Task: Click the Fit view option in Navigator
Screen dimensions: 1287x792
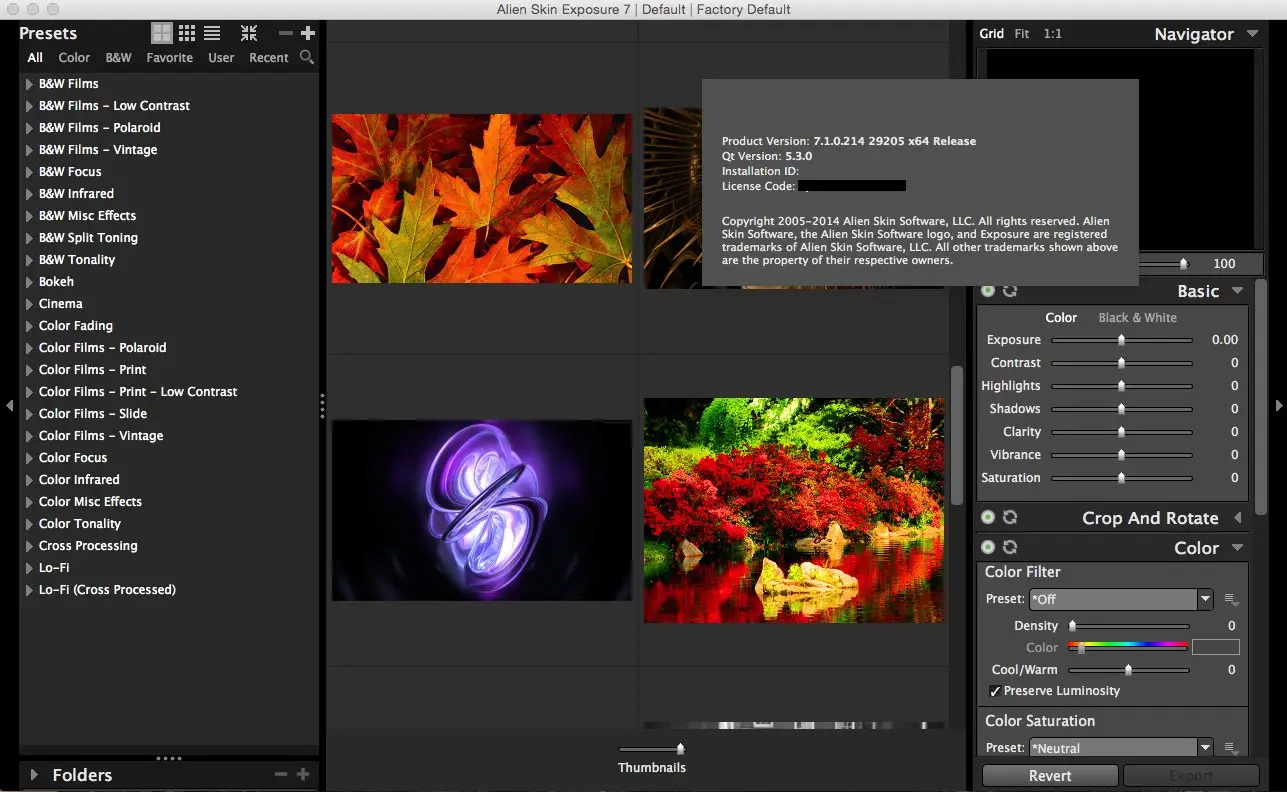Action: [x=1021, y=34]
